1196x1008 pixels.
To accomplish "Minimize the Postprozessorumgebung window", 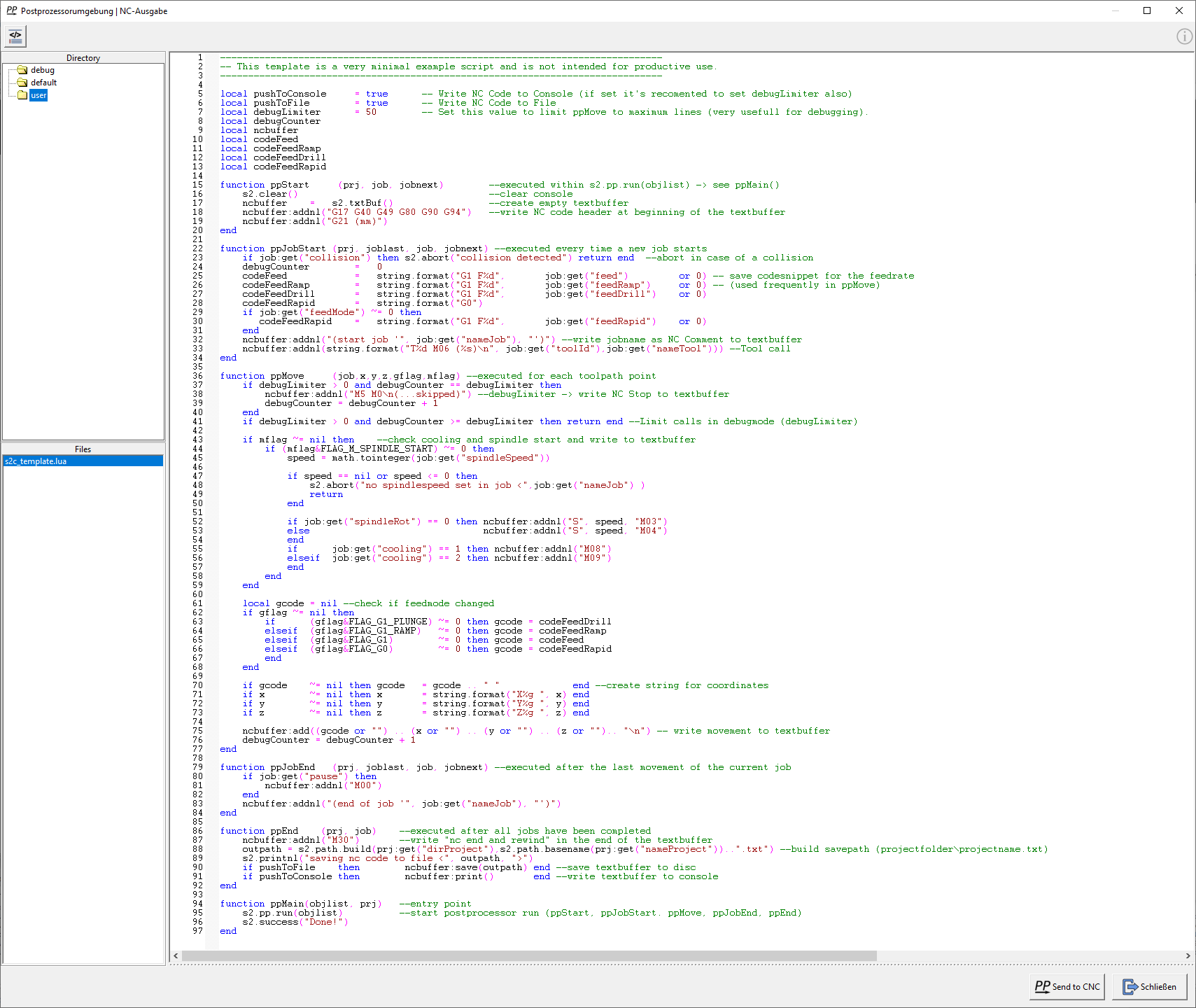I will point(1116,10).
